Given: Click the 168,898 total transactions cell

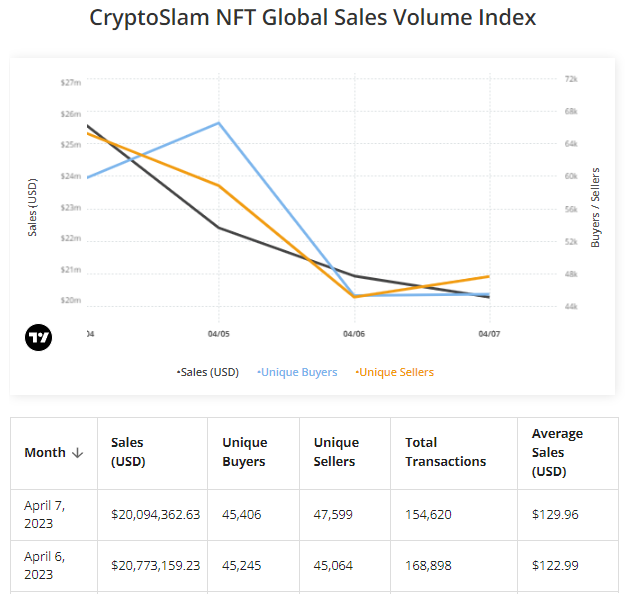Looking at the screenshot, I should (428, 565).
